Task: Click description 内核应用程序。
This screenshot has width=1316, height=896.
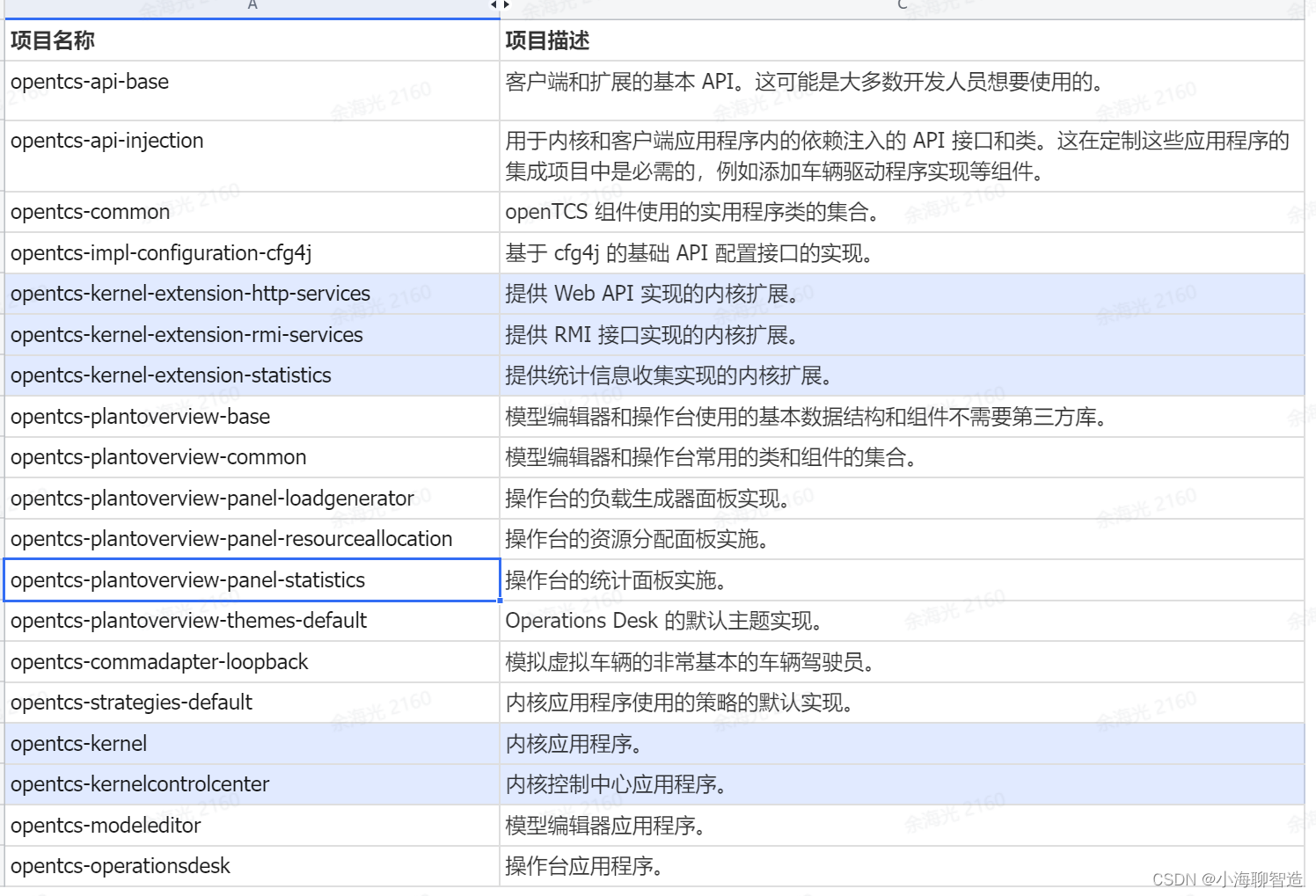Action: point(902,744)
